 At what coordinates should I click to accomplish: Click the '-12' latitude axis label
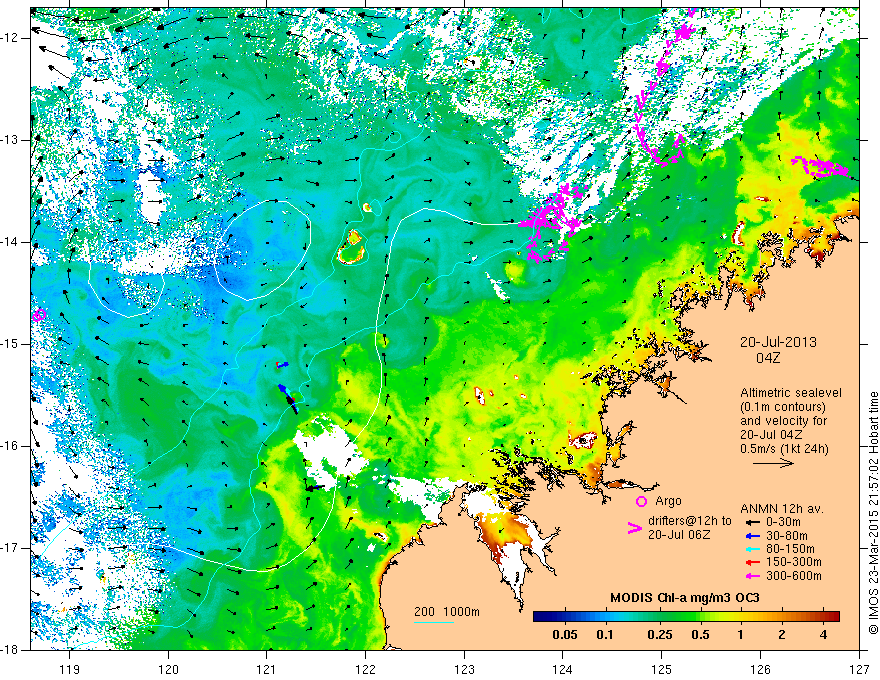11,38
